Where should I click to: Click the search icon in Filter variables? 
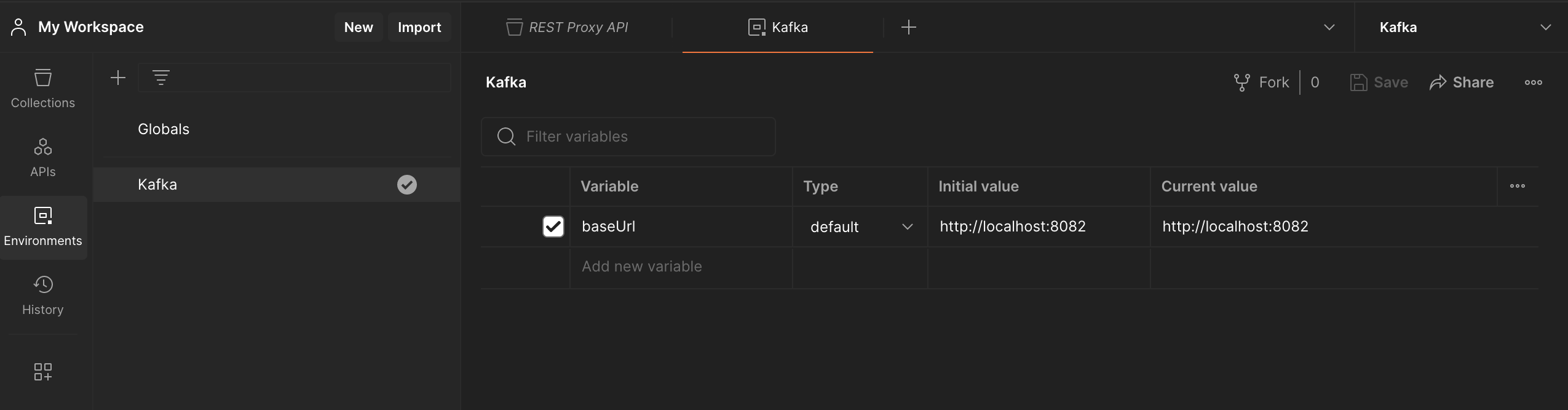(x=506, y=137)
